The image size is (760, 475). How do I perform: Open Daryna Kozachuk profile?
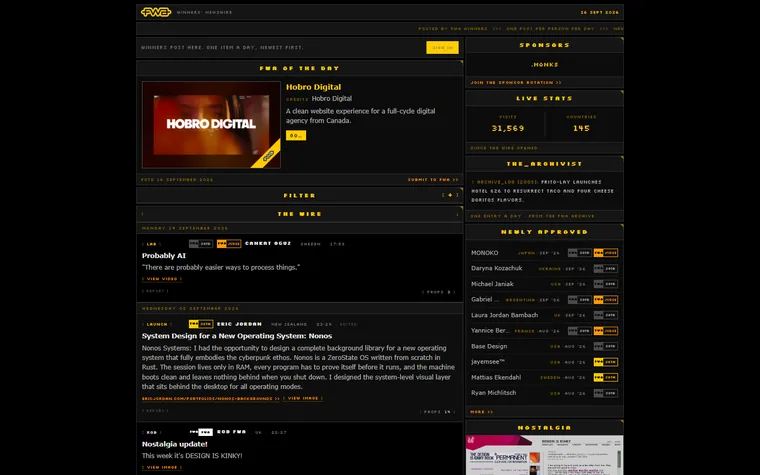497,269
